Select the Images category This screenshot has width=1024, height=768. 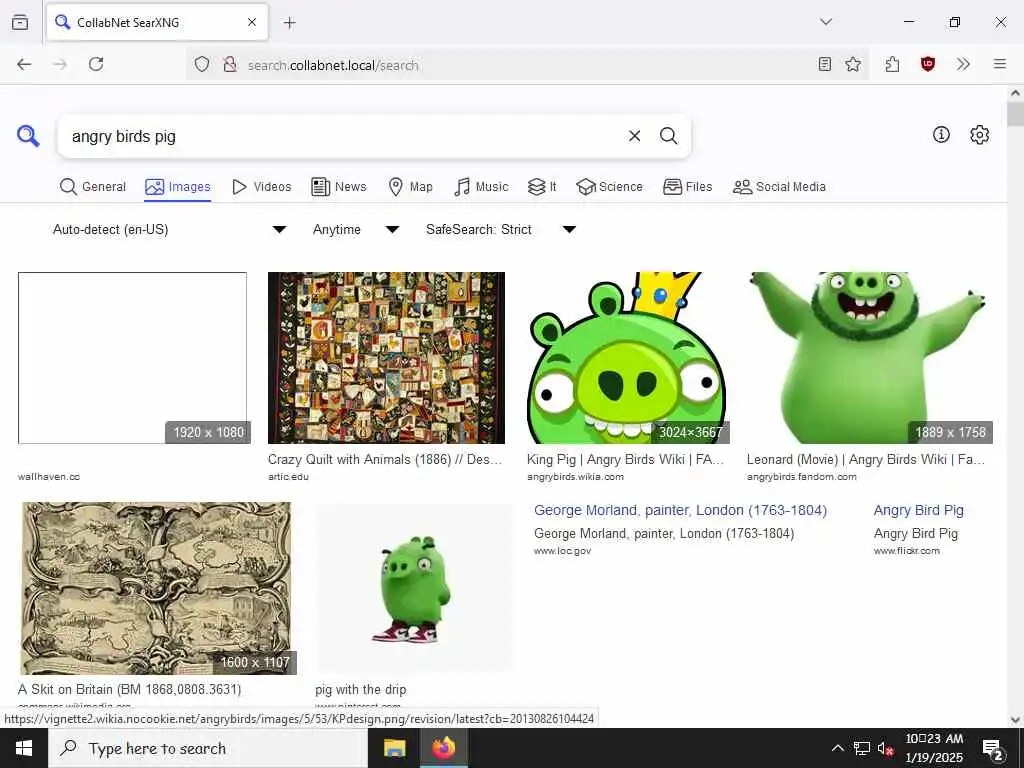point(178,187)
